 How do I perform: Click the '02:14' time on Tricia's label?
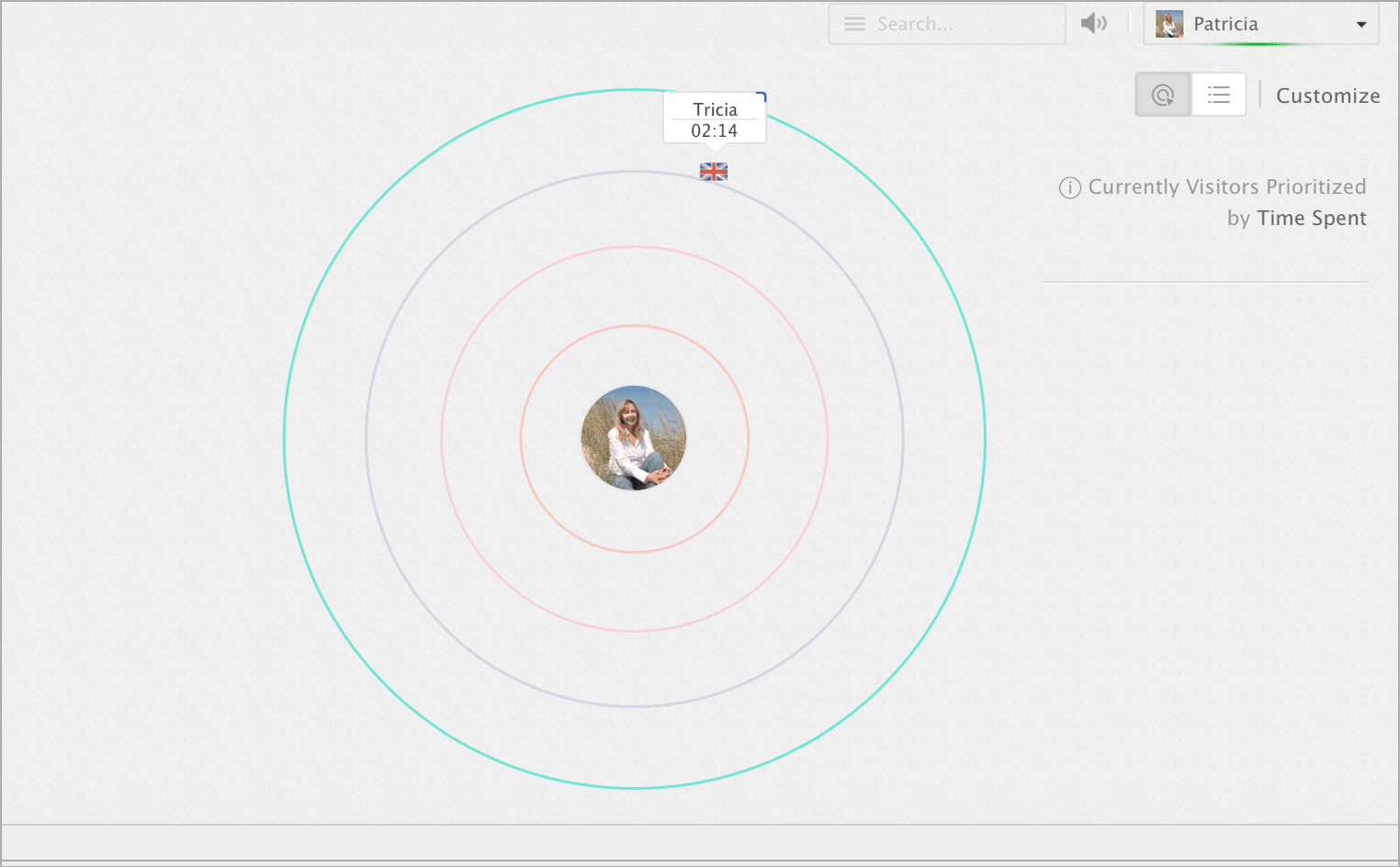(715, 131)
